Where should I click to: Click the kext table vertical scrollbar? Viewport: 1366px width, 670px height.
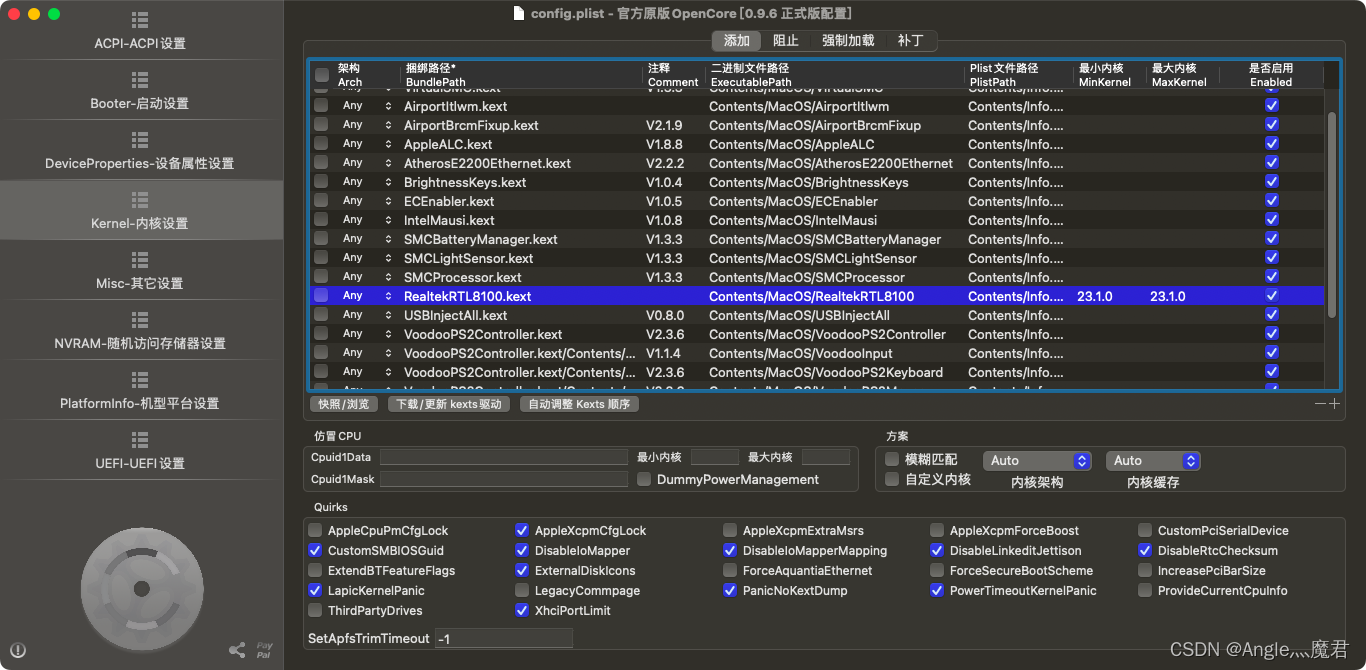click(1331, 214)
